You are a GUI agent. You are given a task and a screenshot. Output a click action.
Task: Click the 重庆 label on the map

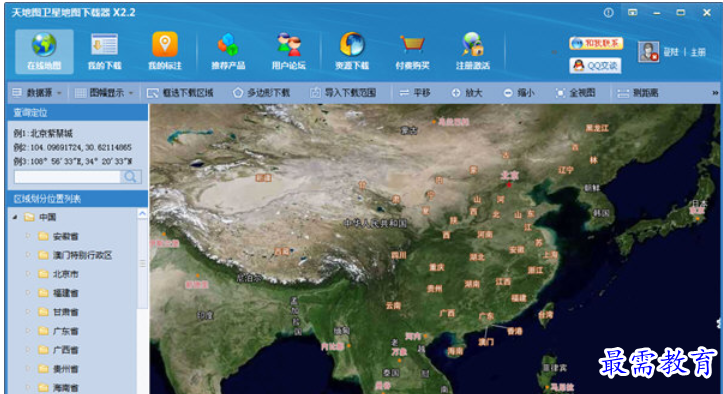[x=437, y=267]
